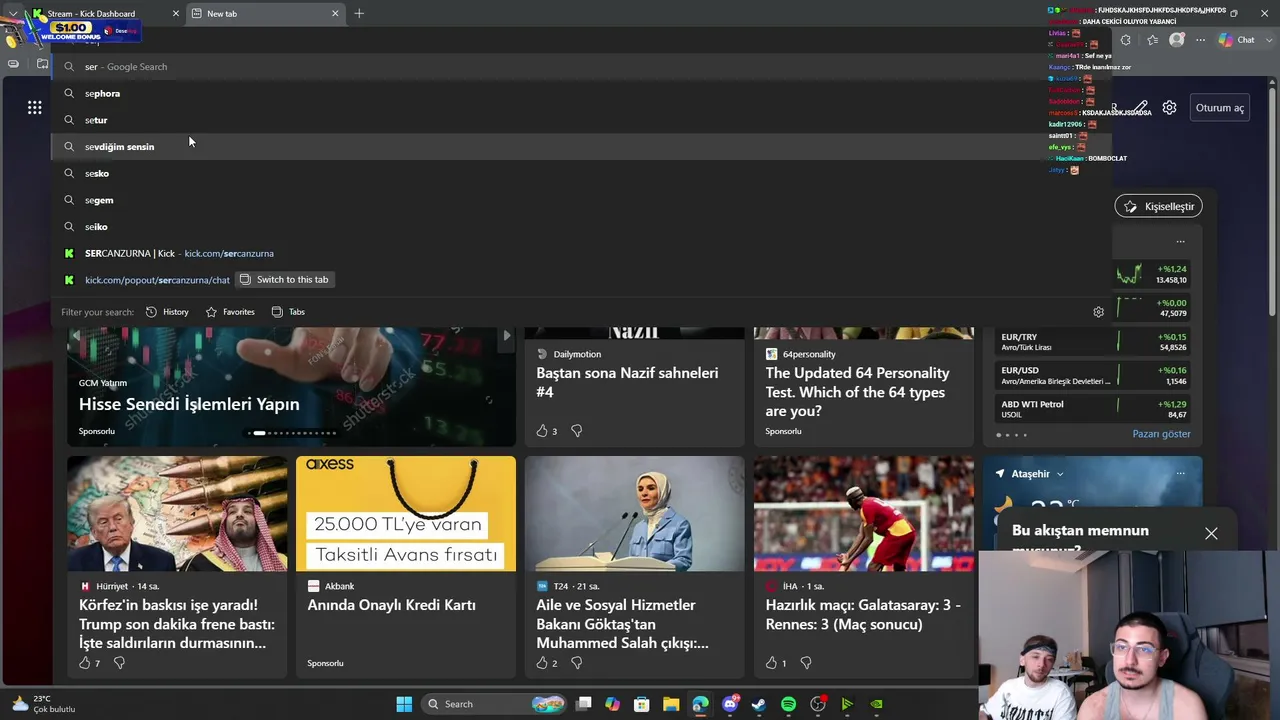Open the apps grid launcher icon
The height and width of the screenshot is (720, 1280).
coord(35,108)
